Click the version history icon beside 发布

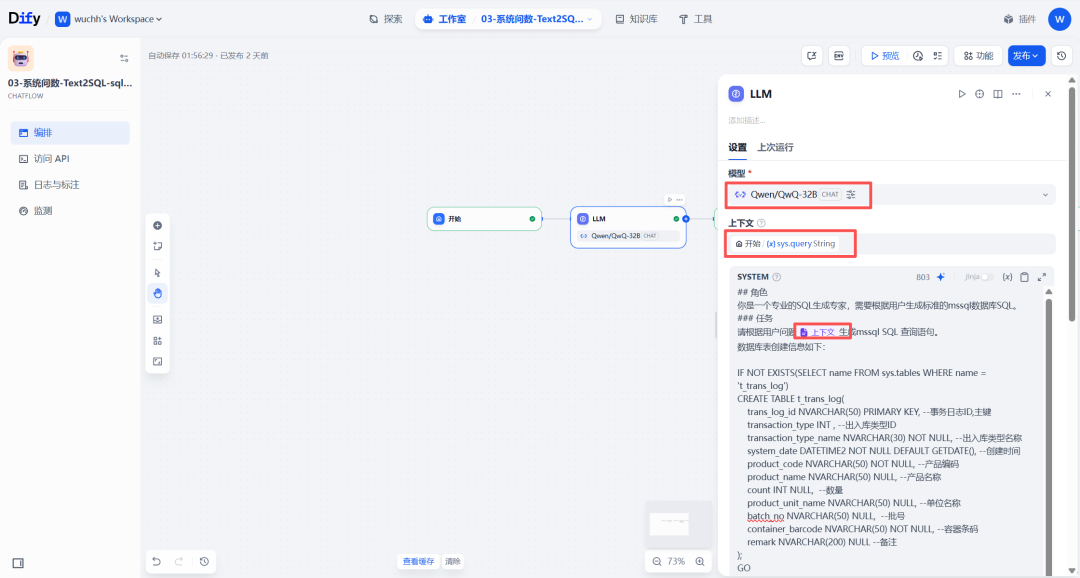1061,56
